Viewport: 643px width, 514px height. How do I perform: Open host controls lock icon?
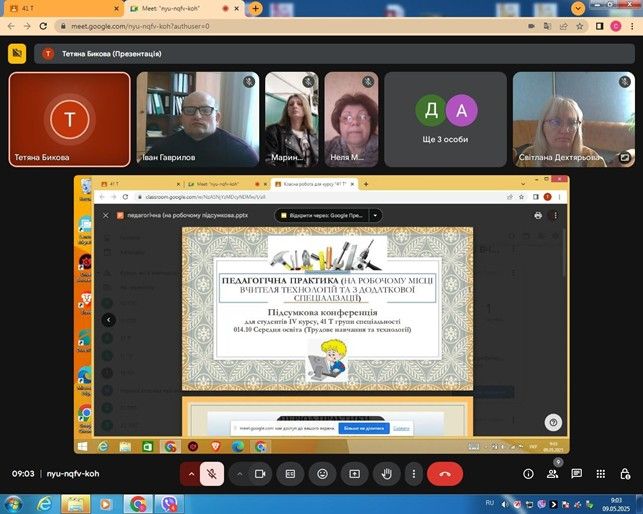[624, 473]
